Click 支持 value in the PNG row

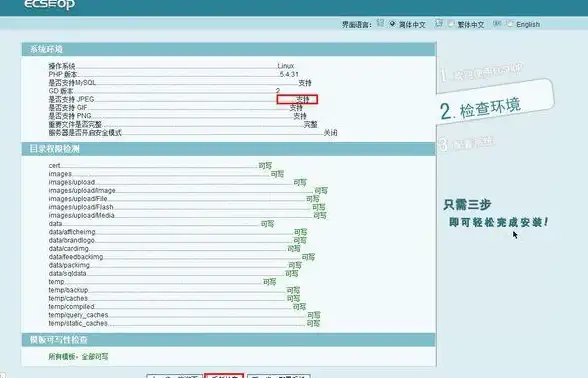click(300, 116)
